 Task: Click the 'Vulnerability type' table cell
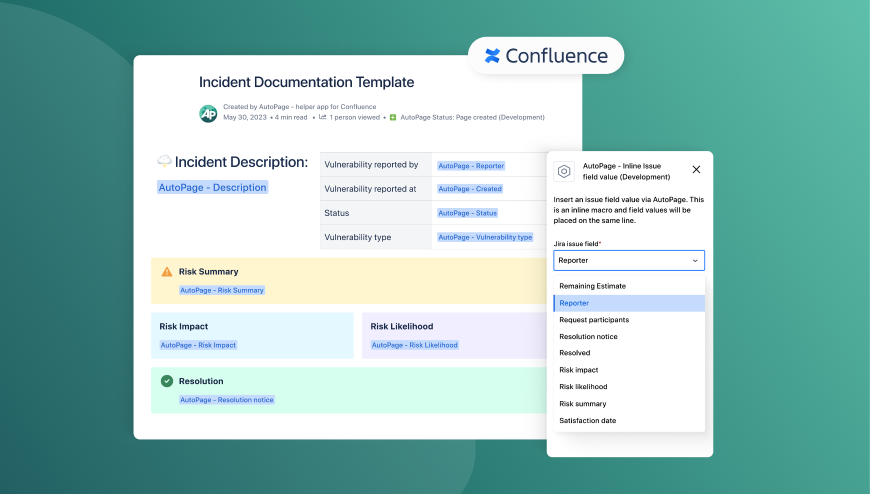pos(376,237)
